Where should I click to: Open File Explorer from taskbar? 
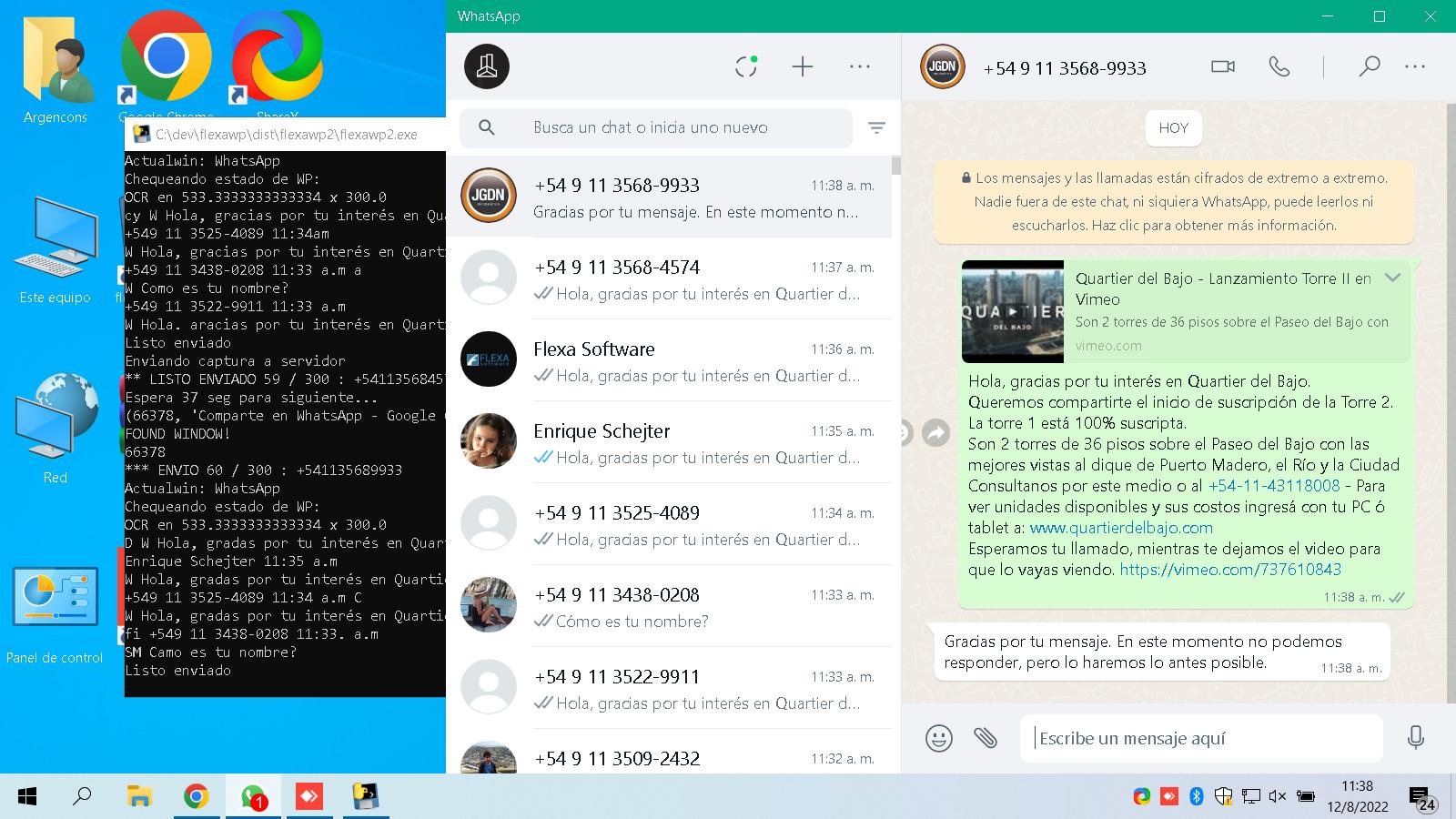[x=139, y=797]
